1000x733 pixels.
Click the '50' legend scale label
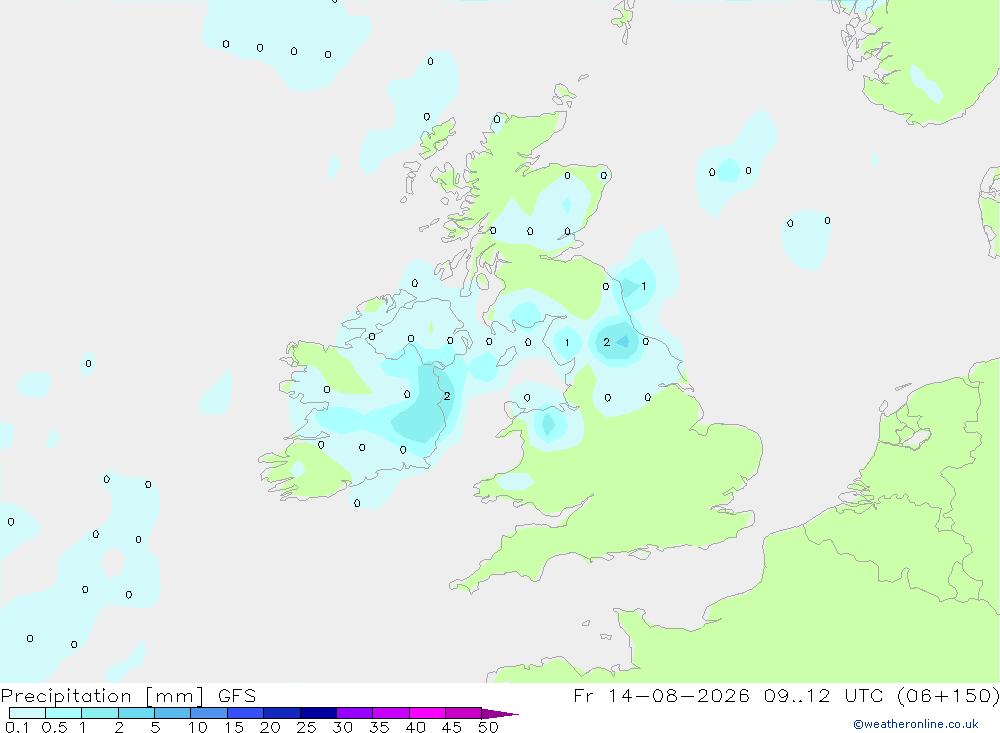click(488, 727)
